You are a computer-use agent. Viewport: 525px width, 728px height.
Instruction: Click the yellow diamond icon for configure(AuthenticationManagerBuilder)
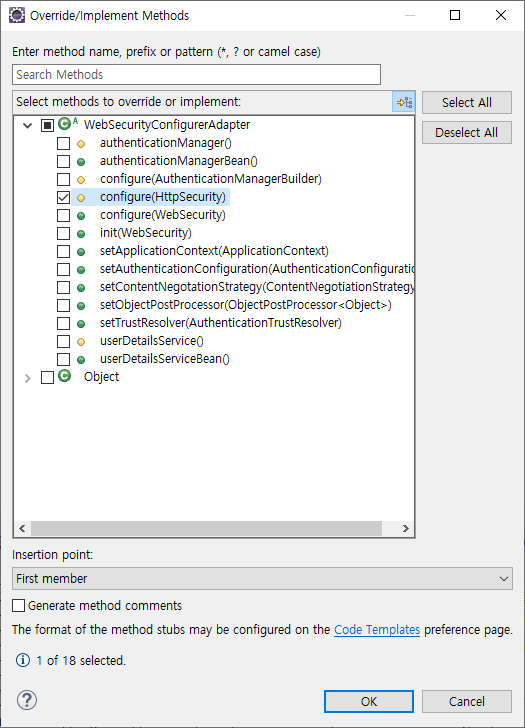click(81, 180)
